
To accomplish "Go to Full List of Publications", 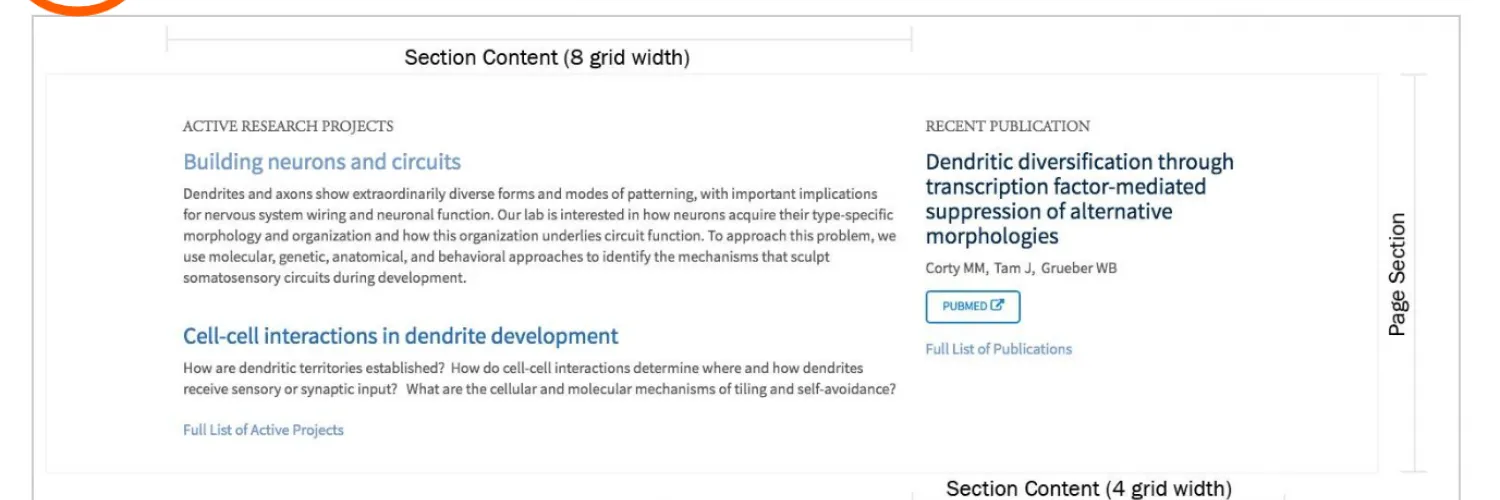I will point(998,349).
